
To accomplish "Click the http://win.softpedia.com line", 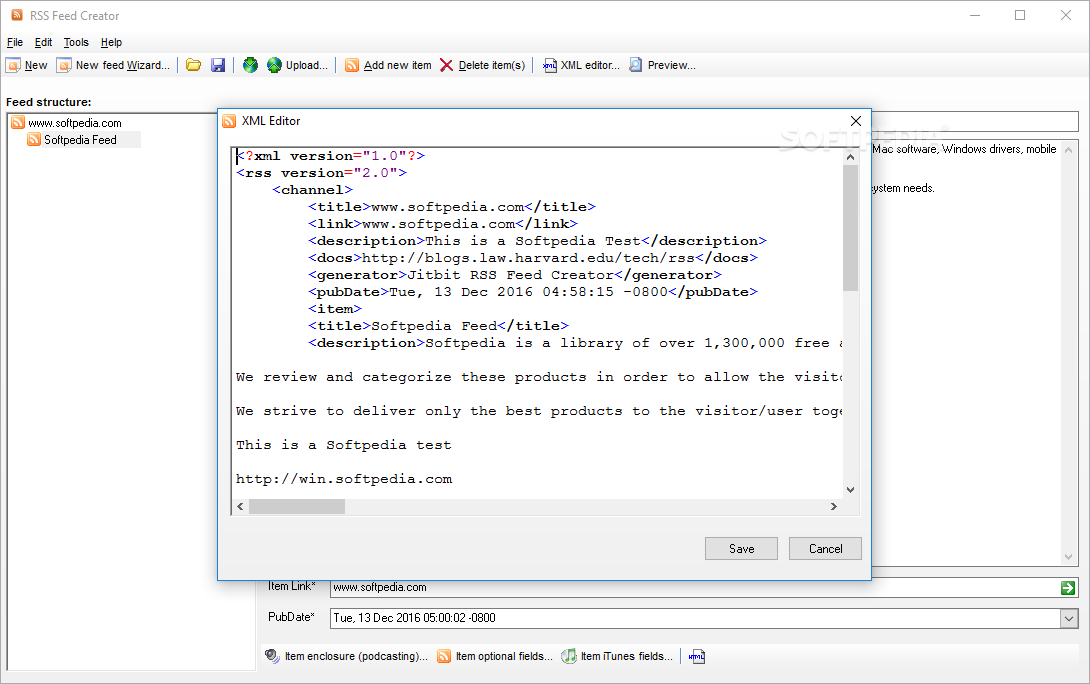I will click(343, 479).
